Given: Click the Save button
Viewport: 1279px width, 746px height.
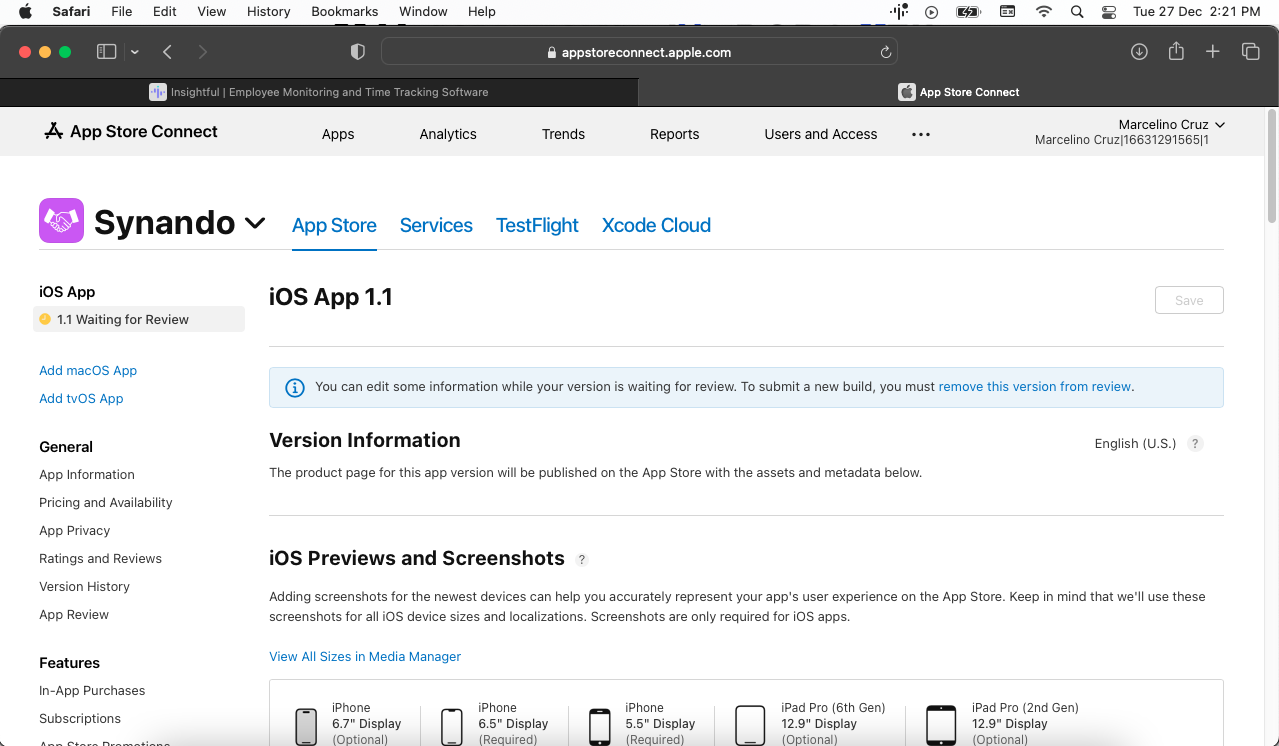Looking at the screenshot, I should pyautogui.click(x=1189, y=300).
